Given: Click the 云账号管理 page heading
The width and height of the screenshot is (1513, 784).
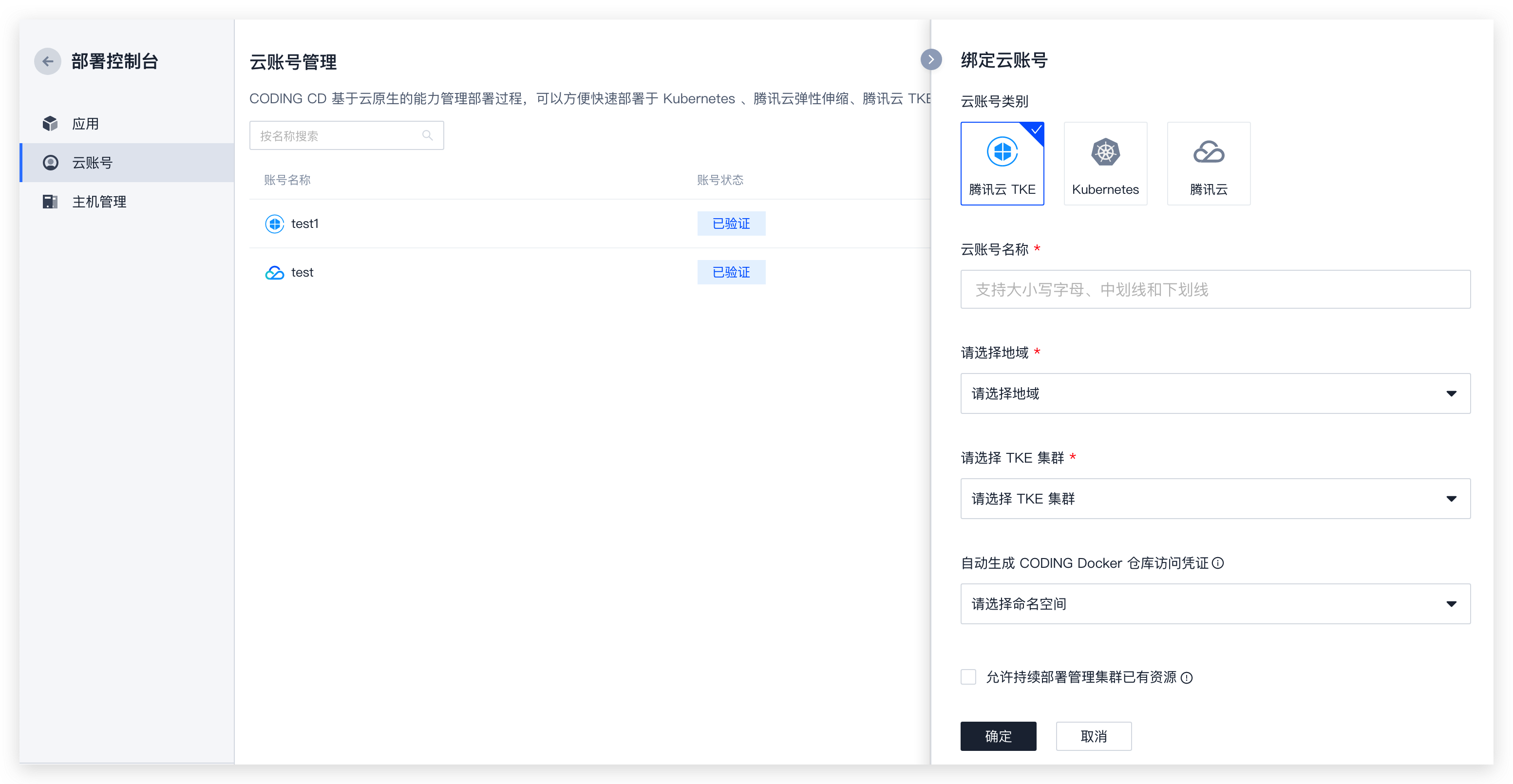Looking at the screenshot, I should coord(293,62).
